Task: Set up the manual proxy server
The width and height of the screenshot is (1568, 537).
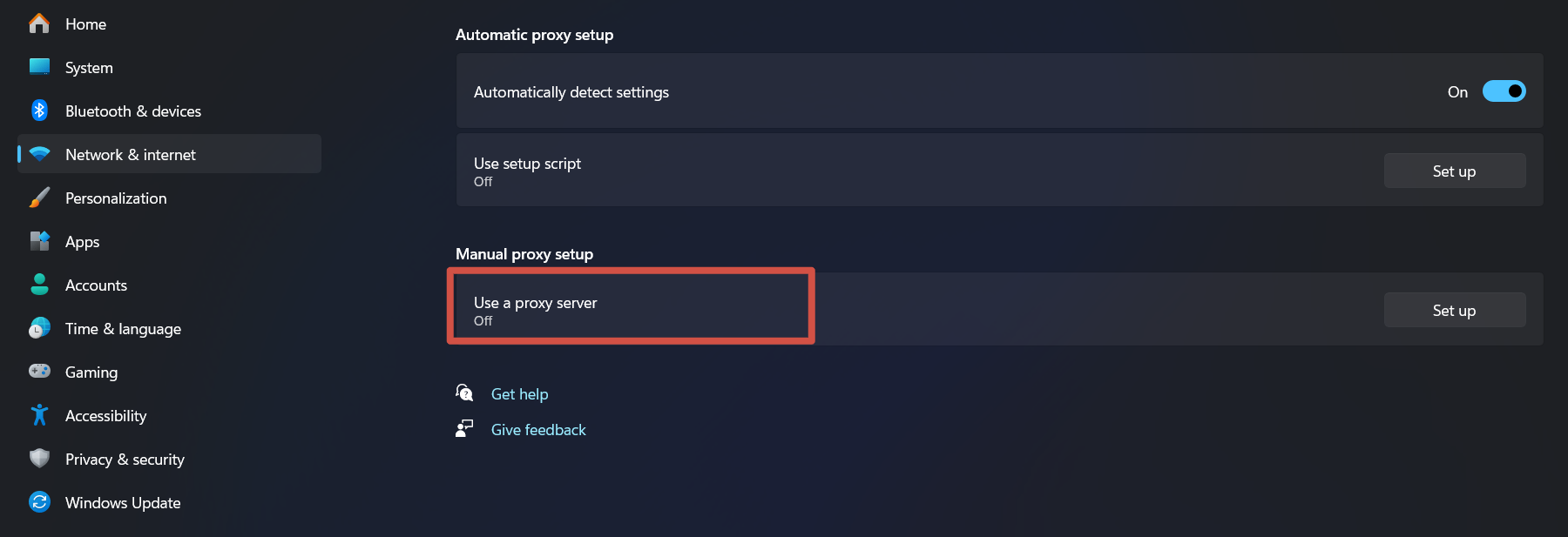Action: pyautogui.click(x=1455, y=311)
